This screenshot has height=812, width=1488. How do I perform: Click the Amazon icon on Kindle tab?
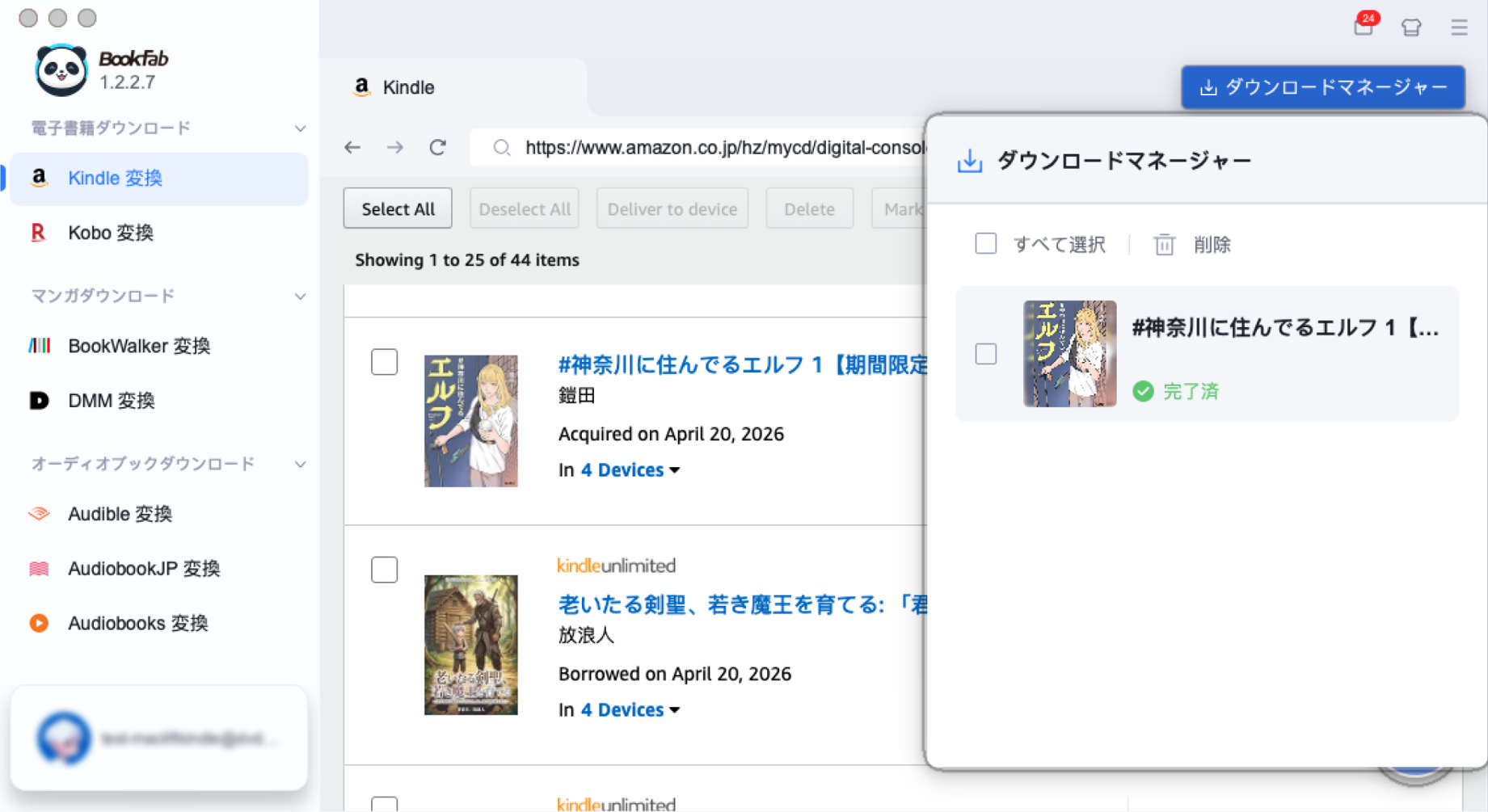(x=362, y=86)
